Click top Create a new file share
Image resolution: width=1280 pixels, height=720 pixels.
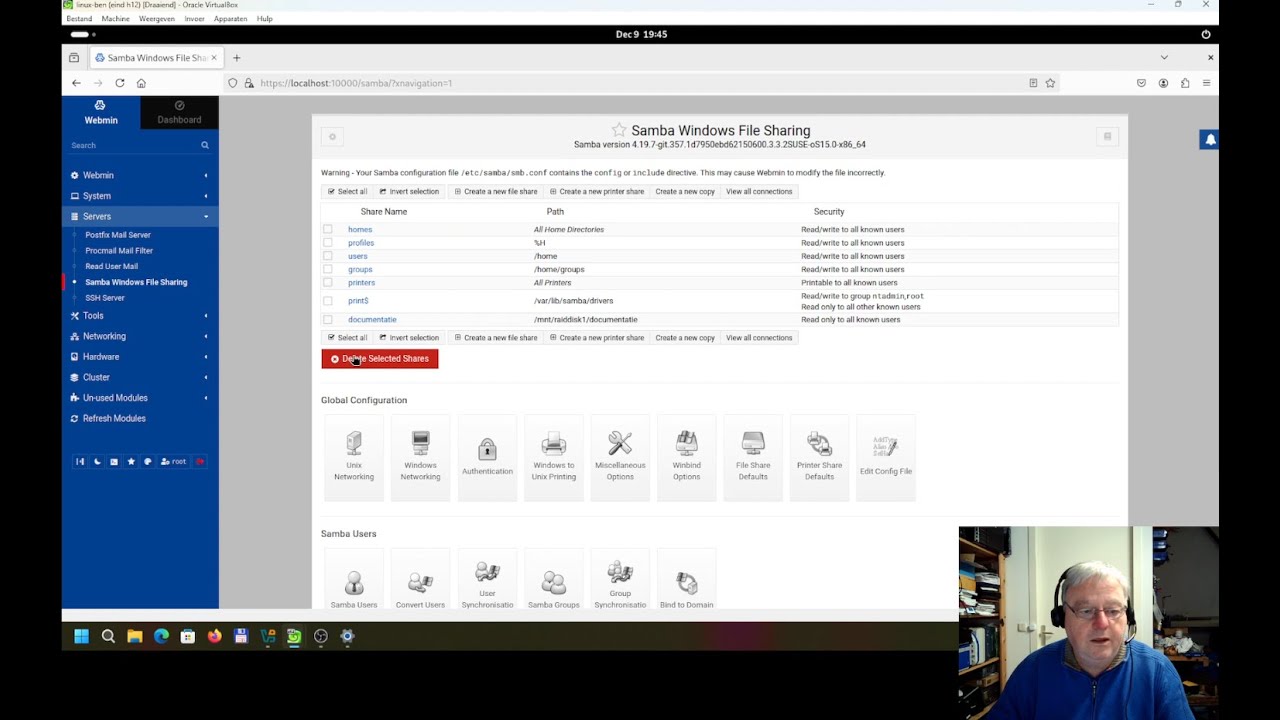tap(496, 191)
